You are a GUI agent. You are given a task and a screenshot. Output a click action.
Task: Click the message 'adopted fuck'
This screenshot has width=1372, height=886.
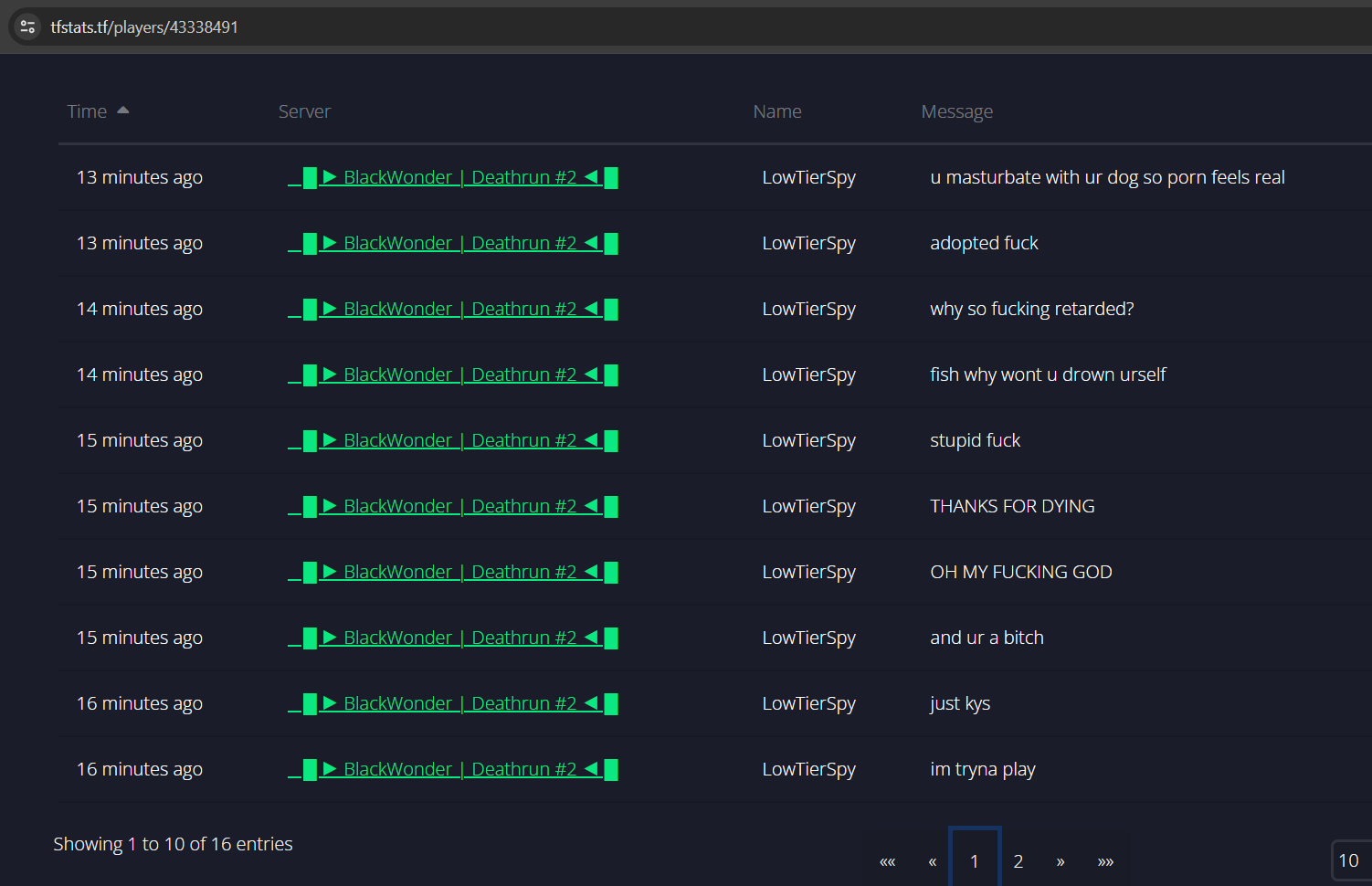tap(984, 243)
